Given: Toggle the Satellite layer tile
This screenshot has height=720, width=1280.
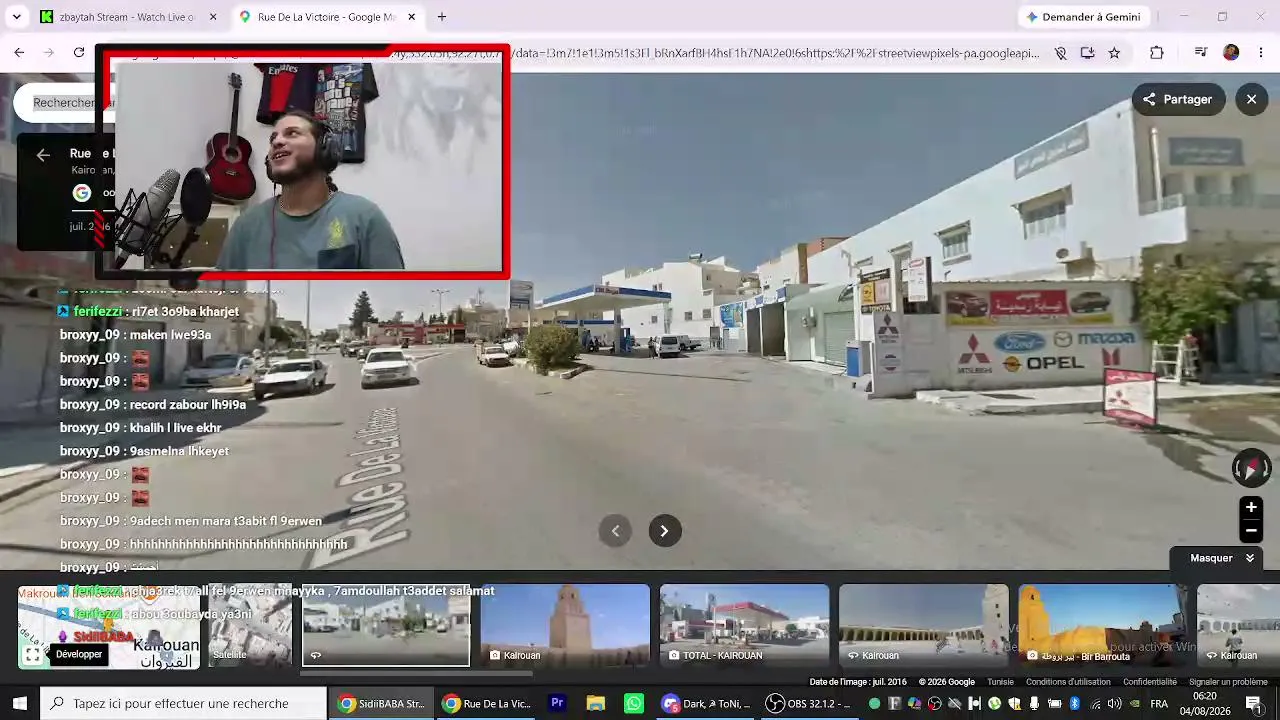Looking at the screenshot, I should coord(250,626).
